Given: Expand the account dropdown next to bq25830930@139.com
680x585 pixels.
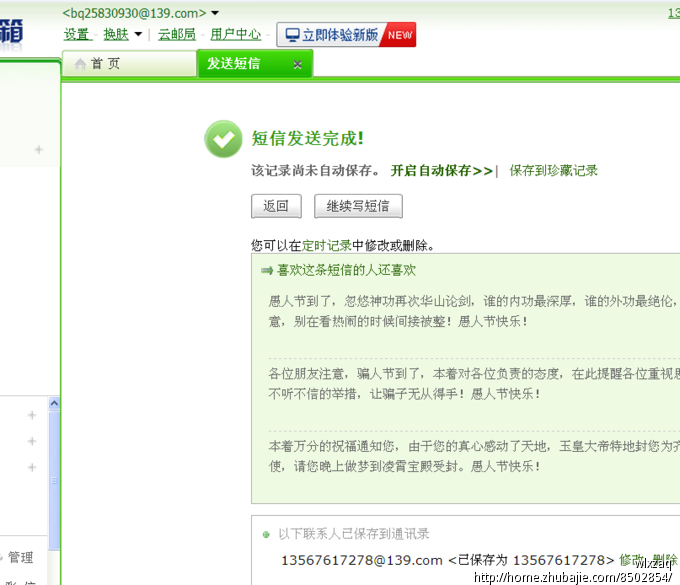Looking at the screenshot, I should point(215,13).
